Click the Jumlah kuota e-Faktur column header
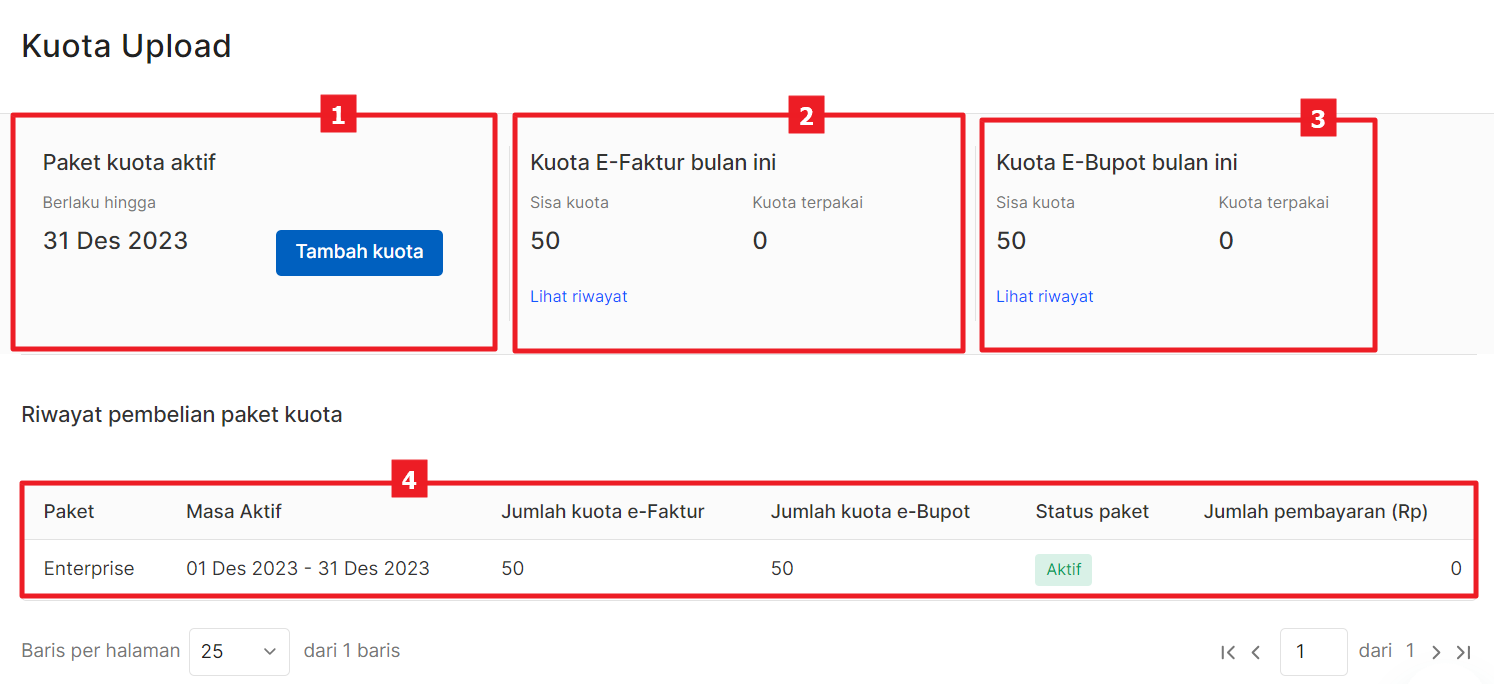 [603, 511]
